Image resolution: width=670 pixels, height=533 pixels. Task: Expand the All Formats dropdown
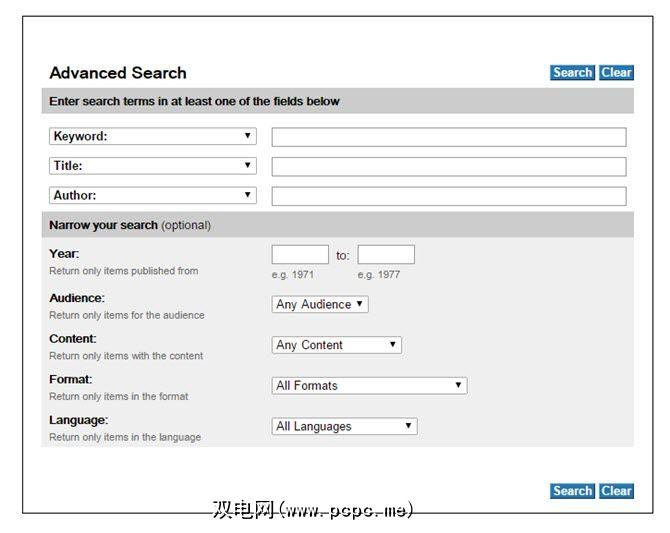[x=369, y=386]
